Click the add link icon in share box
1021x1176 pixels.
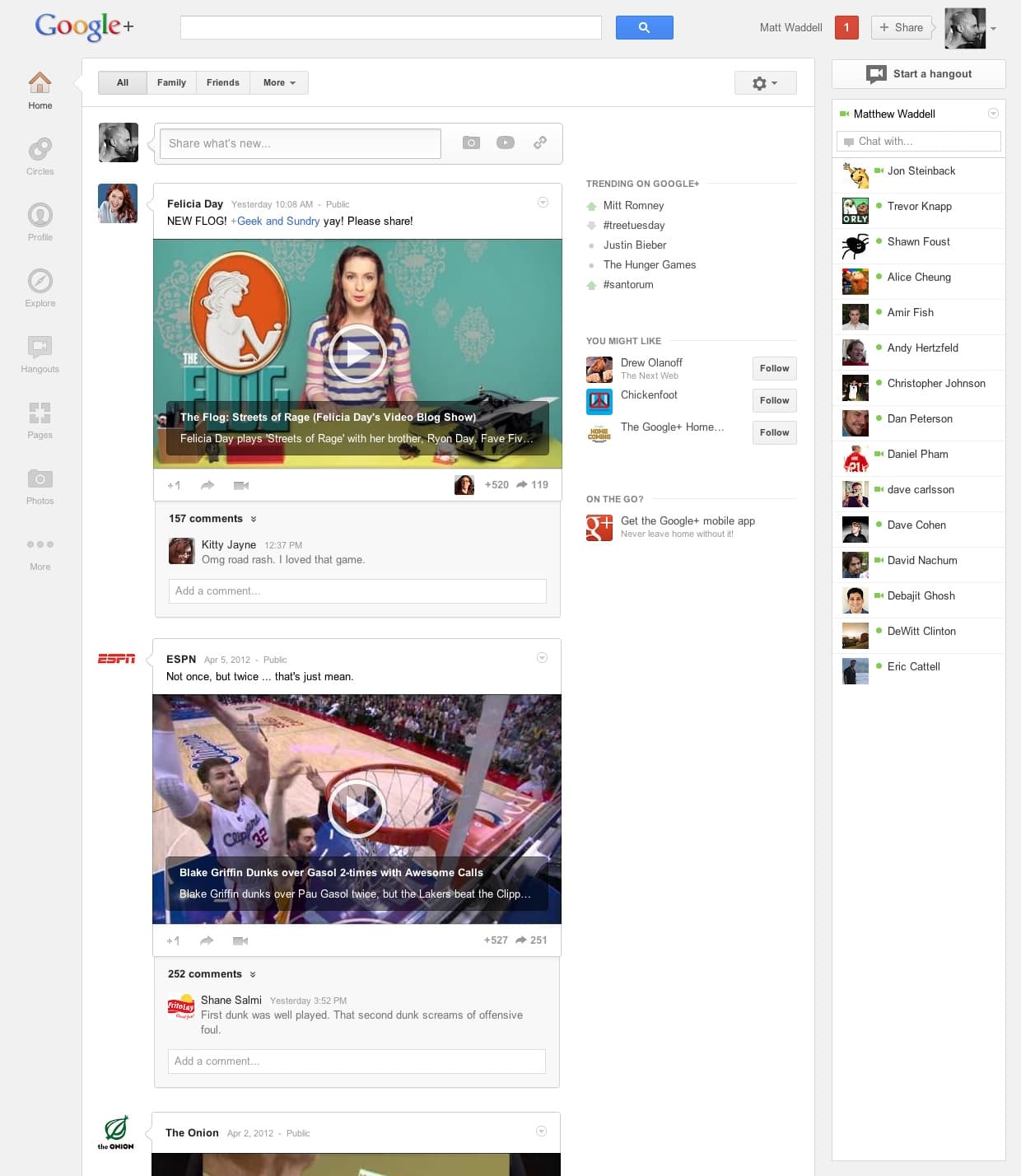[x=540, y=142]
